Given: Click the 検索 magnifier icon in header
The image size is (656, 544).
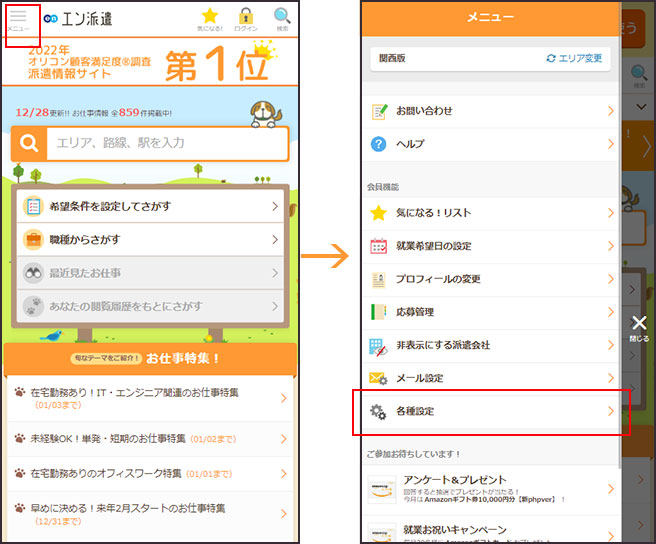Looking at the screenshot, I should click(282, 20).
